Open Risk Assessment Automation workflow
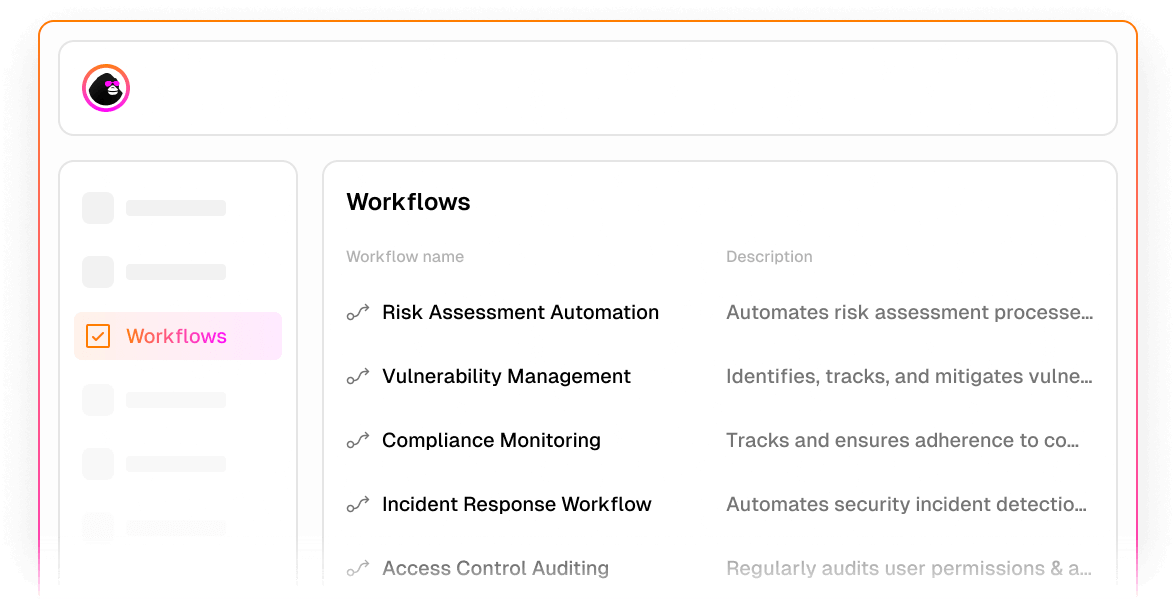The width and height of the screenshot is (1174, 600). [x=520, y=312]
